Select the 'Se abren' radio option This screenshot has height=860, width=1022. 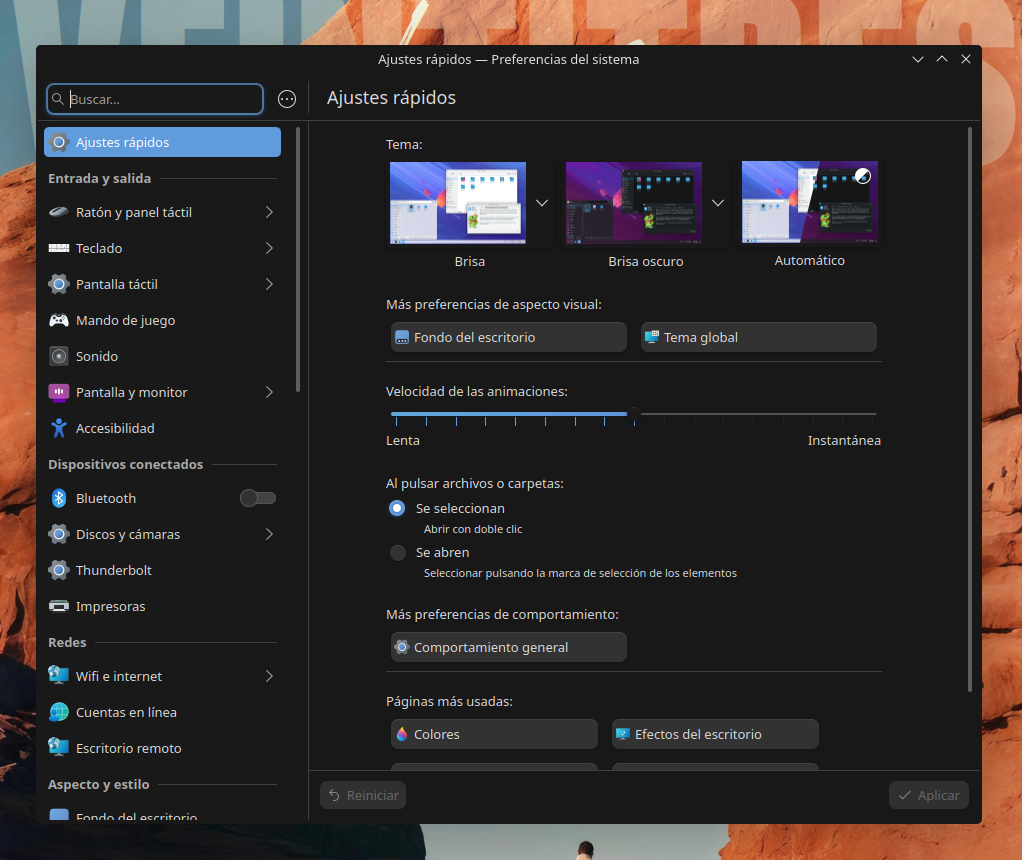point(397,552)
